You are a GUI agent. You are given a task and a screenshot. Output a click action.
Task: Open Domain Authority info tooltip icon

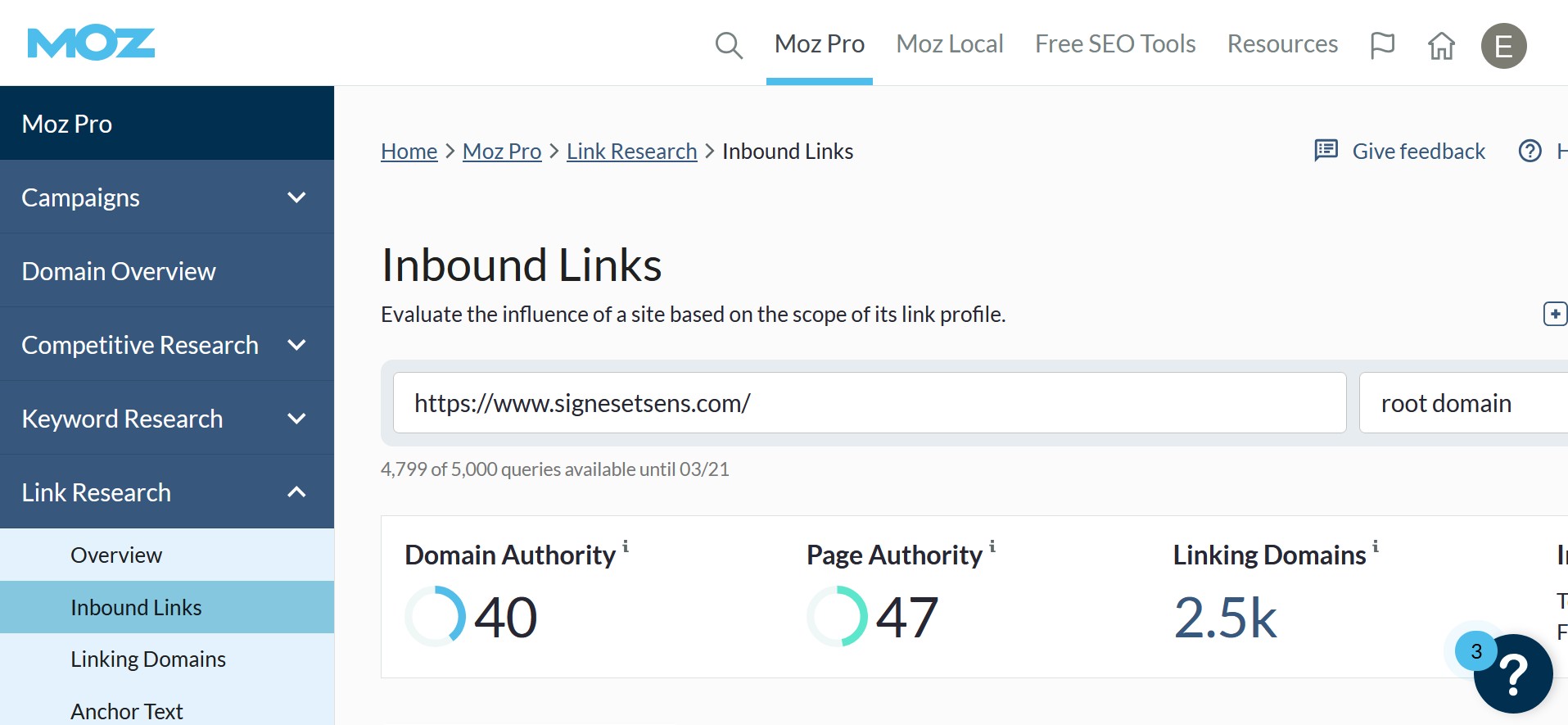click(x=626, y=546)
